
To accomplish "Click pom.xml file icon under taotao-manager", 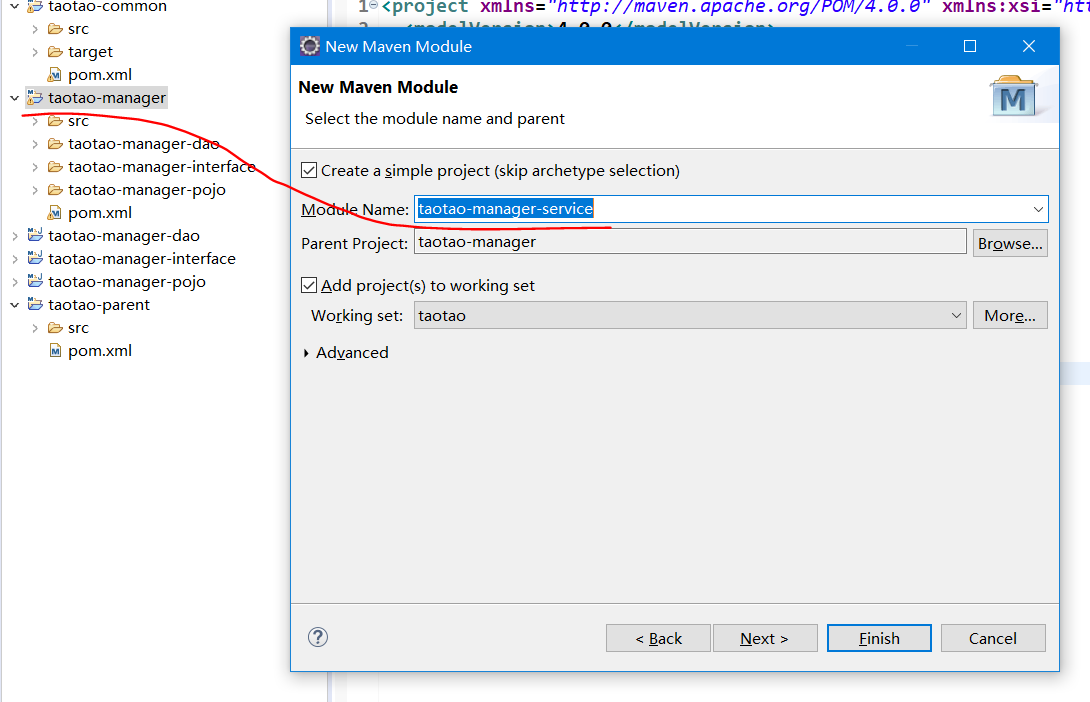I will tap(55, 212).
